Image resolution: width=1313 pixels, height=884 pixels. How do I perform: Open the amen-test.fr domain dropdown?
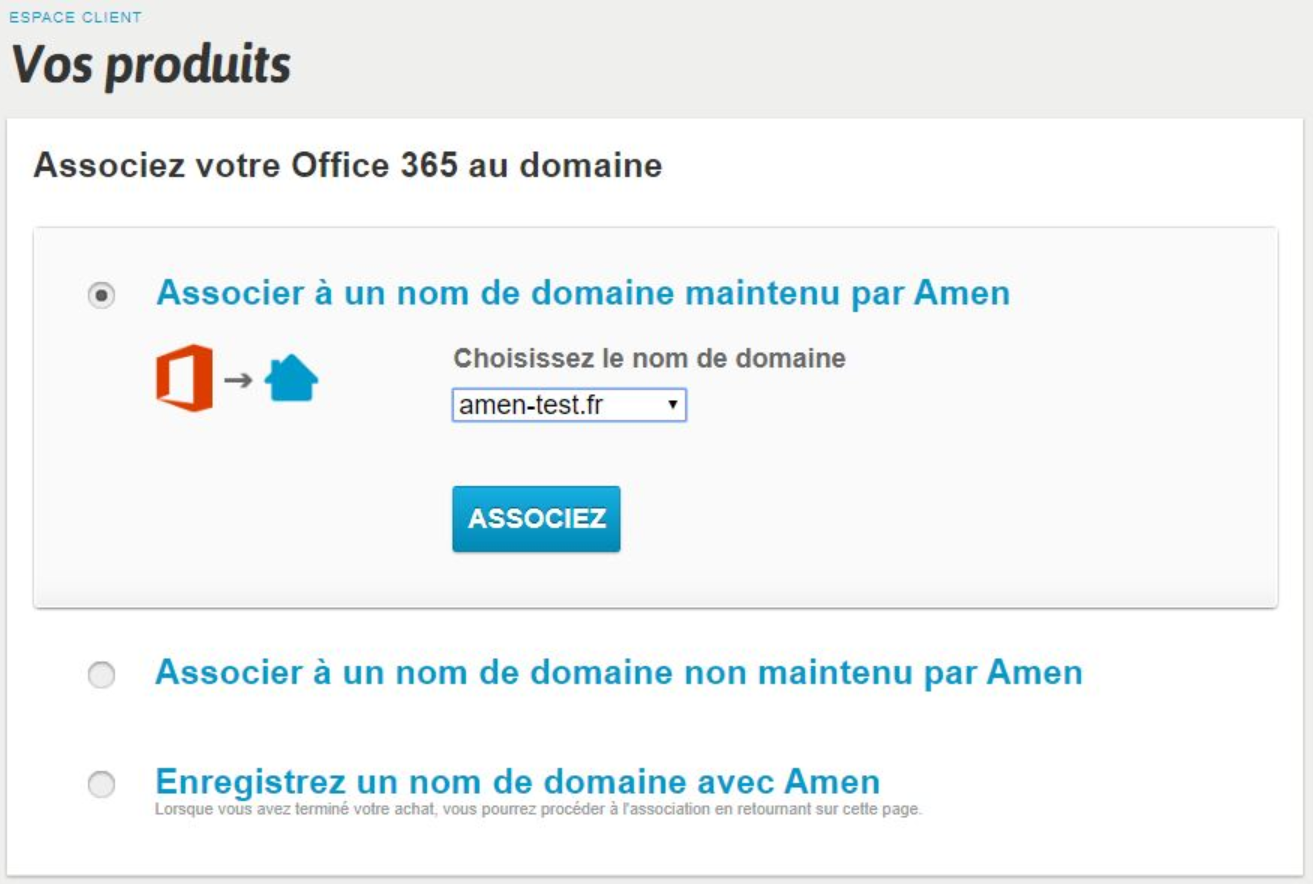click(x=569, y=405)
